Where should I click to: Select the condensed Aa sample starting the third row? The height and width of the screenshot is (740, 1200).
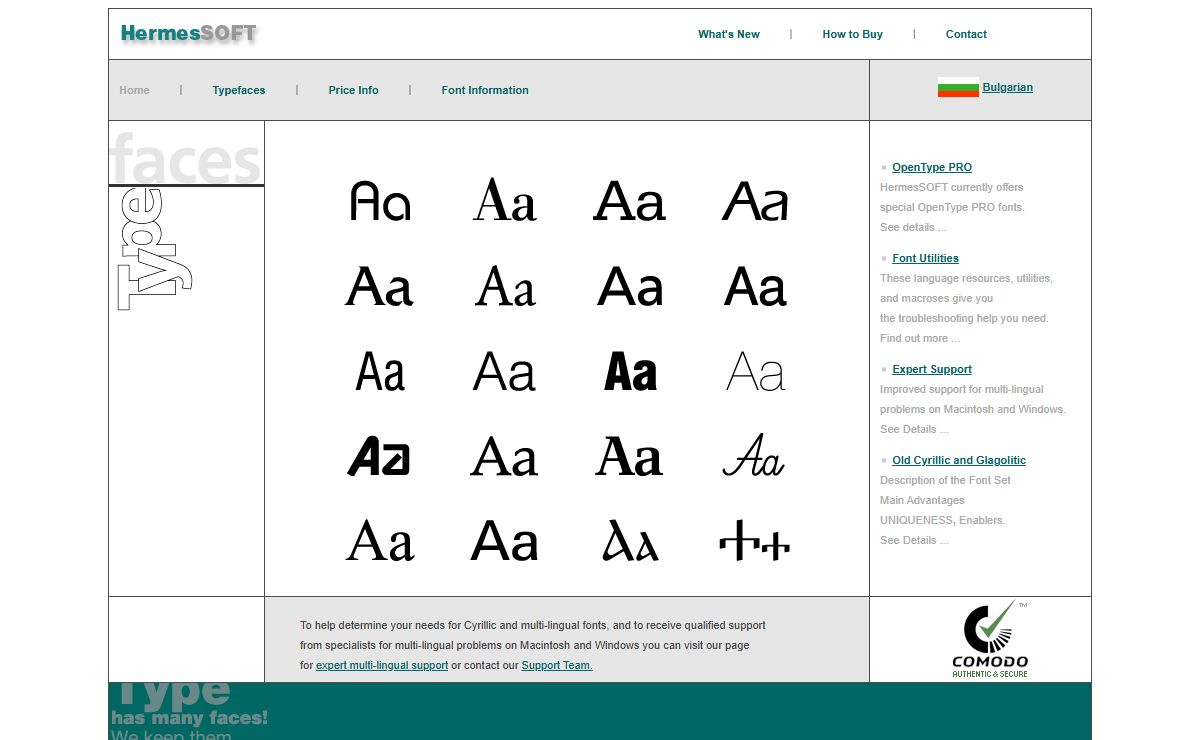[380, 372]
